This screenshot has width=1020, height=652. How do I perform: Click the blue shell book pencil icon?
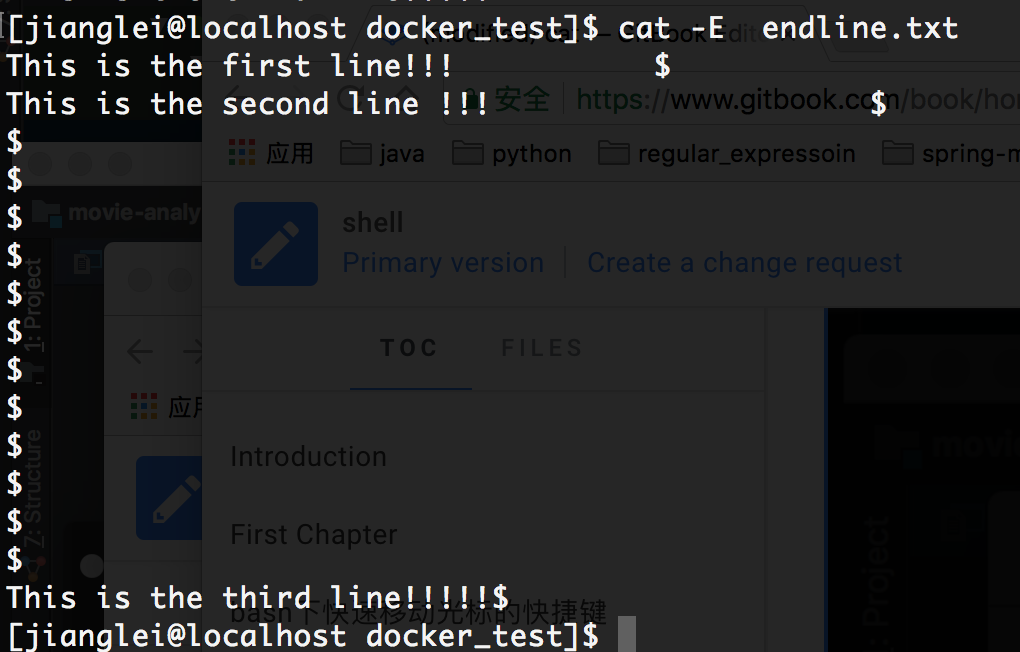276,244
